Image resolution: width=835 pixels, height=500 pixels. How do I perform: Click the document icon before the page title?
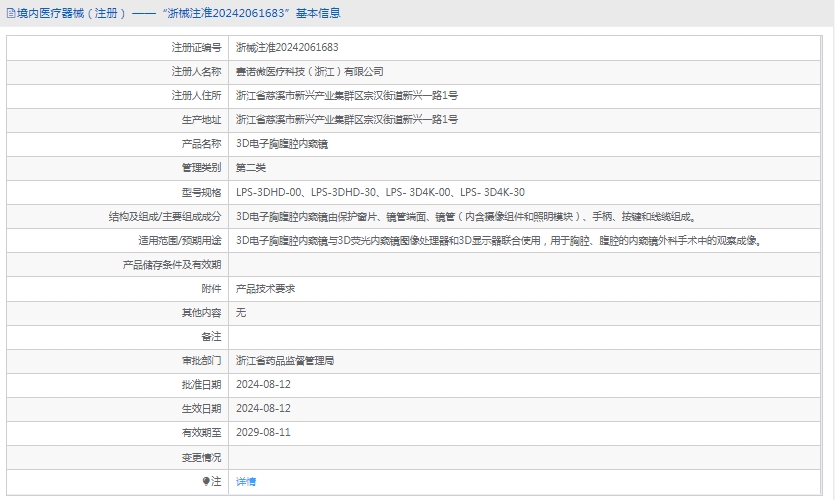coord(11,13)
